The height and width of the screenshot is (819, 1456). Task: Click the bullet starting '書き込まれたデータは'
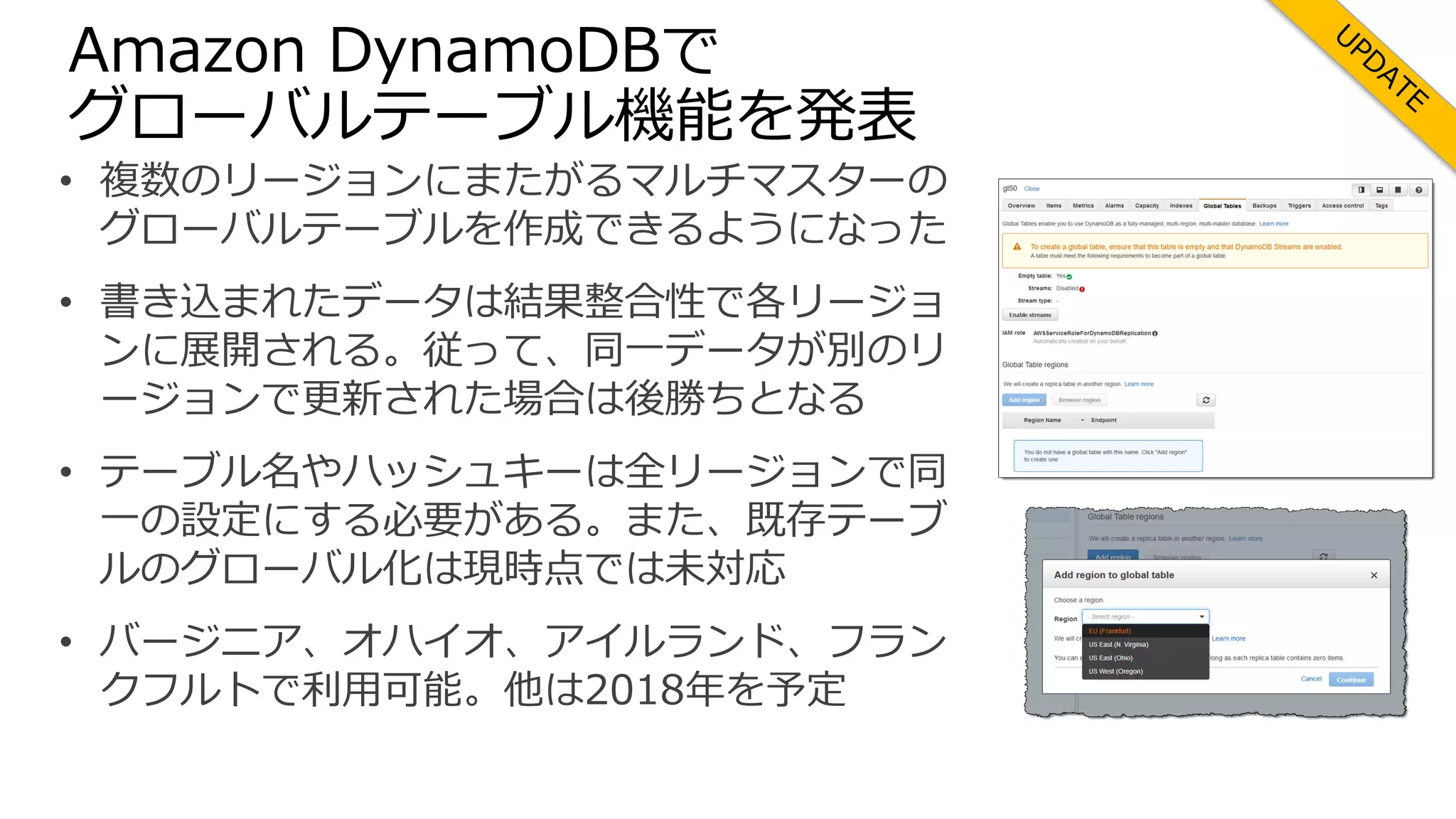click(522, 349)
